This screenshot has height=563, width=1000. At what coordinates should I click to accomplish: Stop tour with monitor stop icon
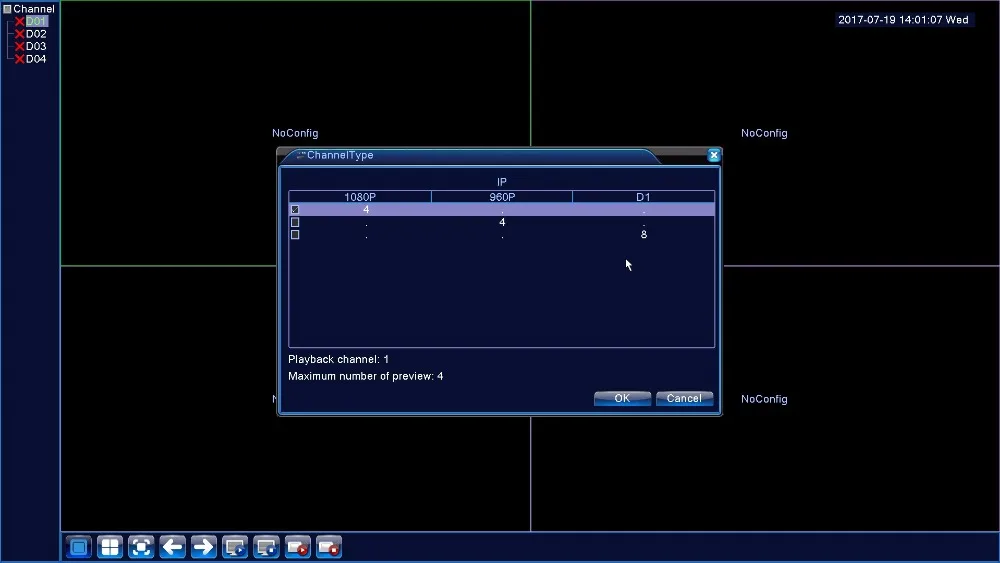[267, 547]
